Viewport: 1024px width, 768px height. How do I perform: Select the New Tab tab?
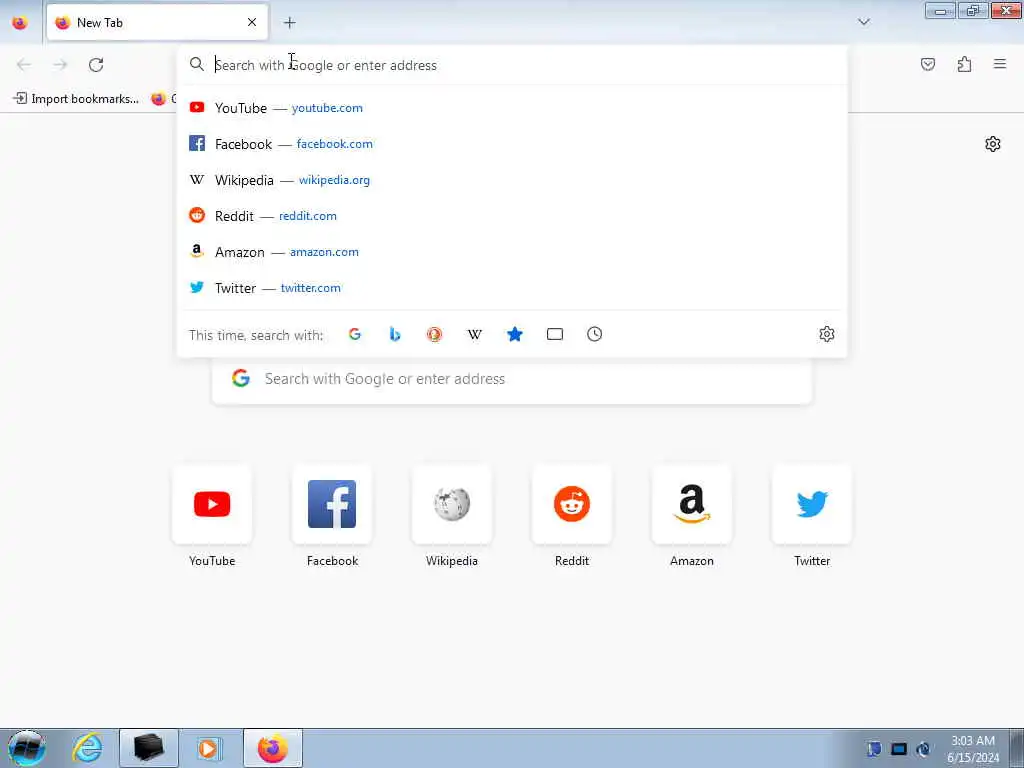tap(157, 22)
